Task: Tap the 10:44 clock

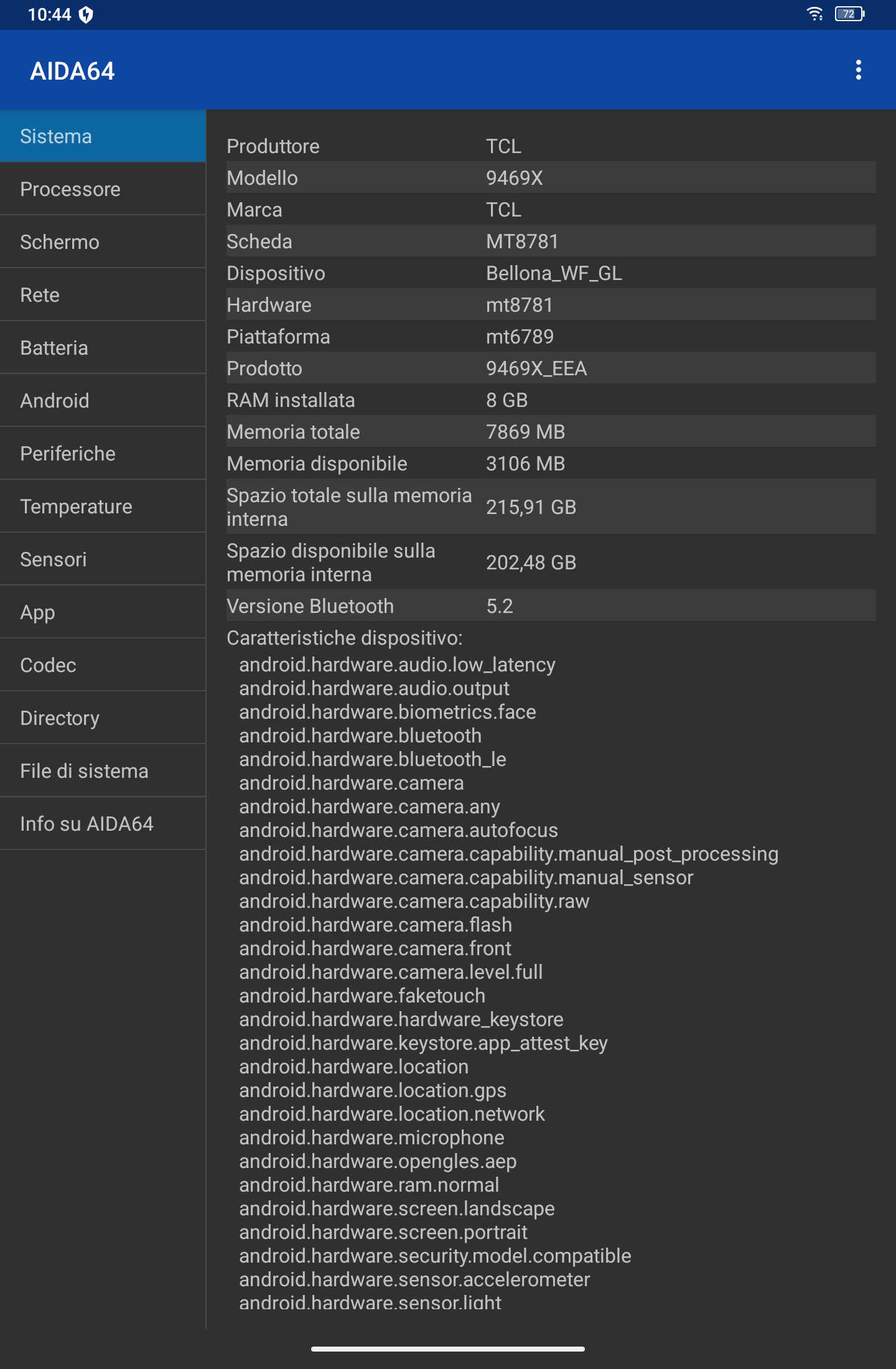Action: coord(49,14)
